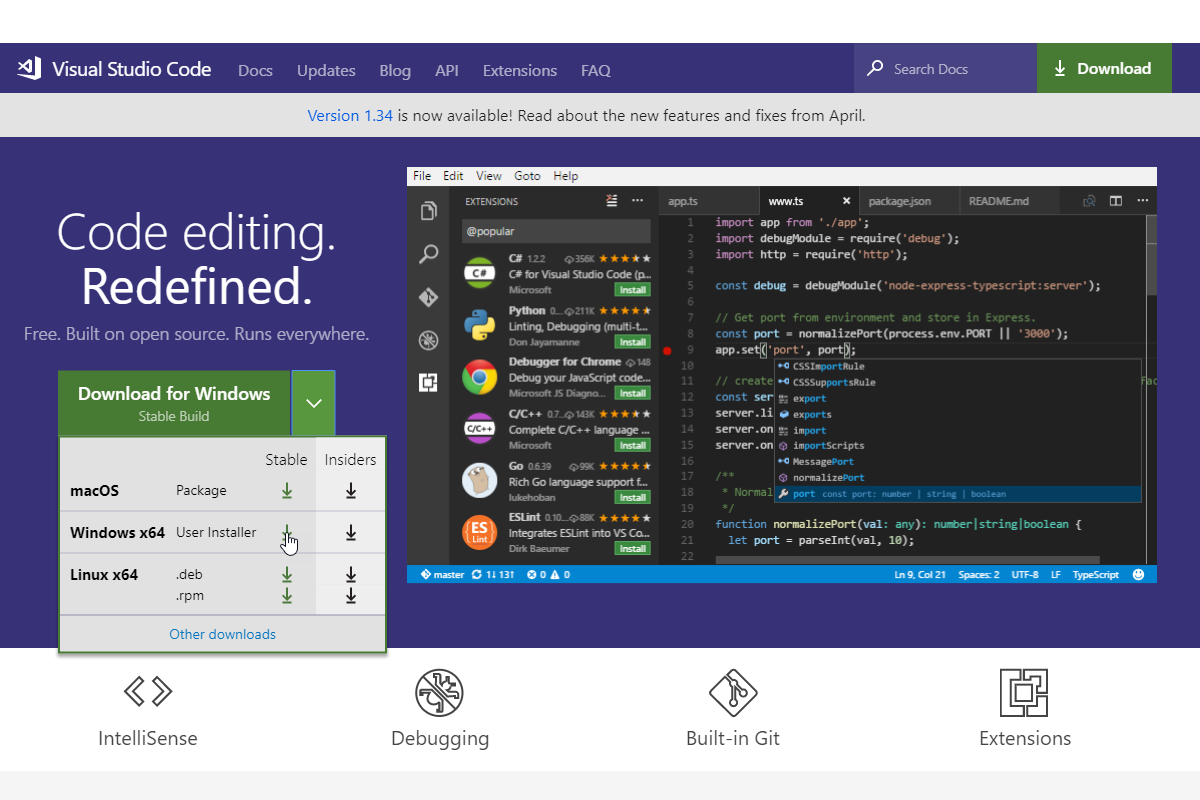1200x800 pixels.
Task: Open the API page
Action: 447,70
